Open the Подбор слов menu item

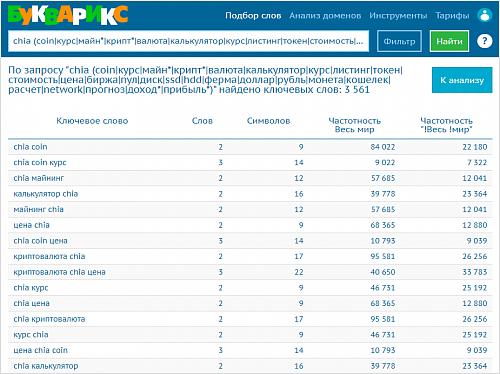[x=253, y=16]
